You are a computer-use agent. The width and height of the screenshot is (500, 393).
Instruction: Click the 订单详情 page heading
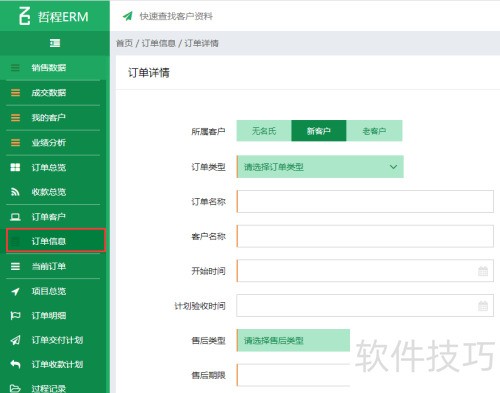149,72
